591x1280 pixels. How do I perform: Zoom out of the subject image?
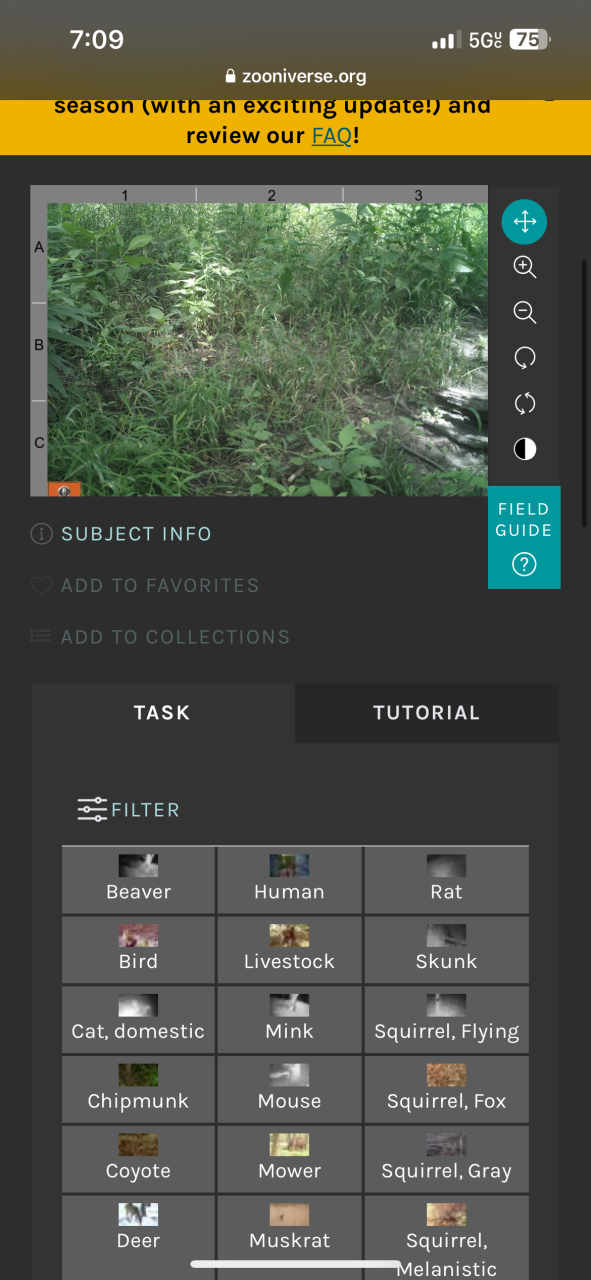[x=524, y=313]
